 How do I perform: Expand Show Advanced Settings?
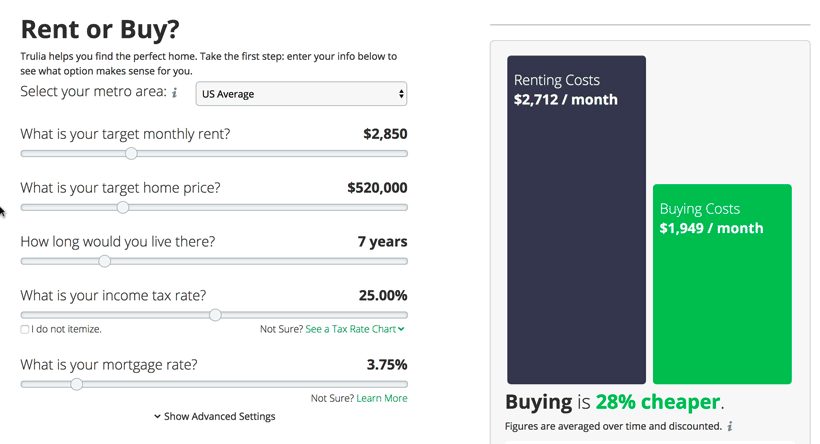click(x=214, y=416)
